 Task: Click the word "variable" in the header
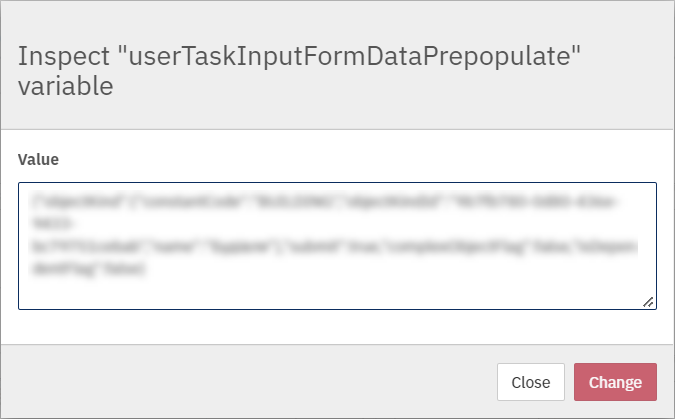tap(66, 86)
